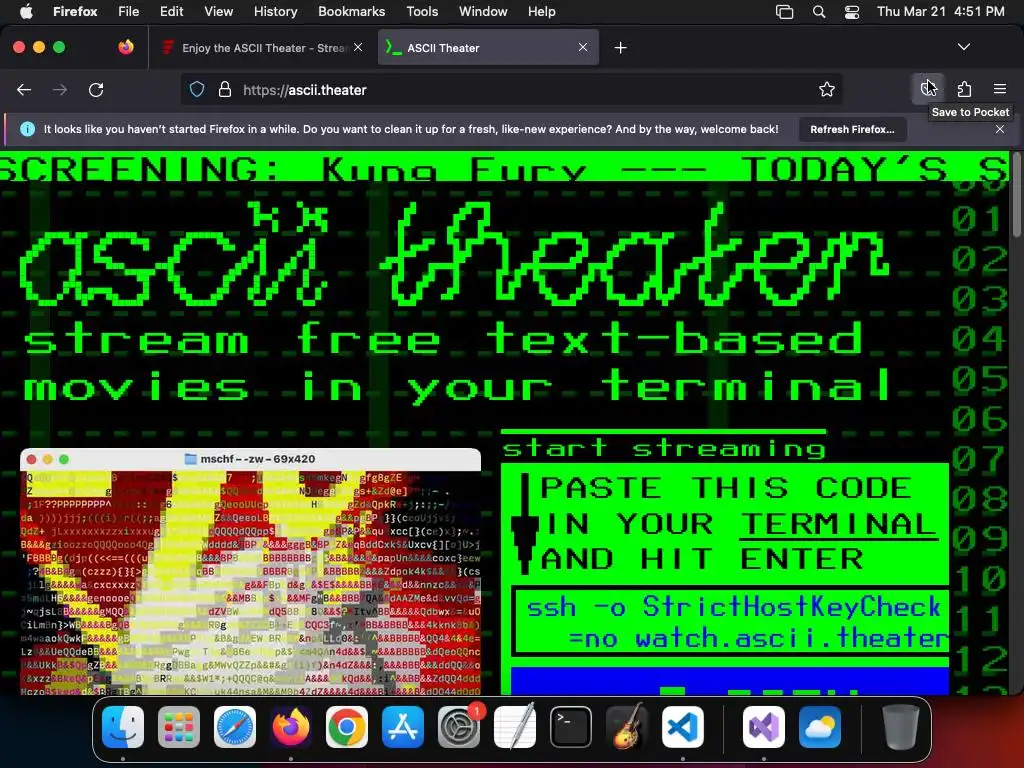Open the Bookmarks menu
This screenshot has height=768, width=1024.
coord(351,11)
